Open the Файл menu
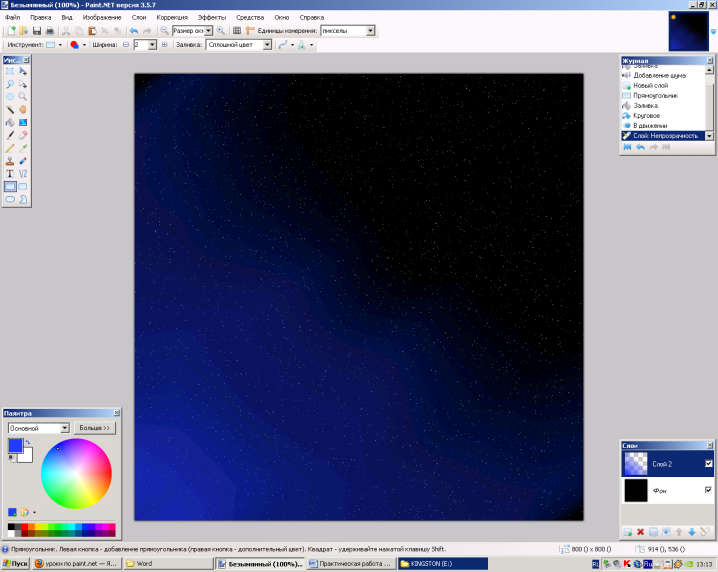Image resolution: width=718 pixels, height=572 pixels. pyautogui.click(x=12, y=17)
